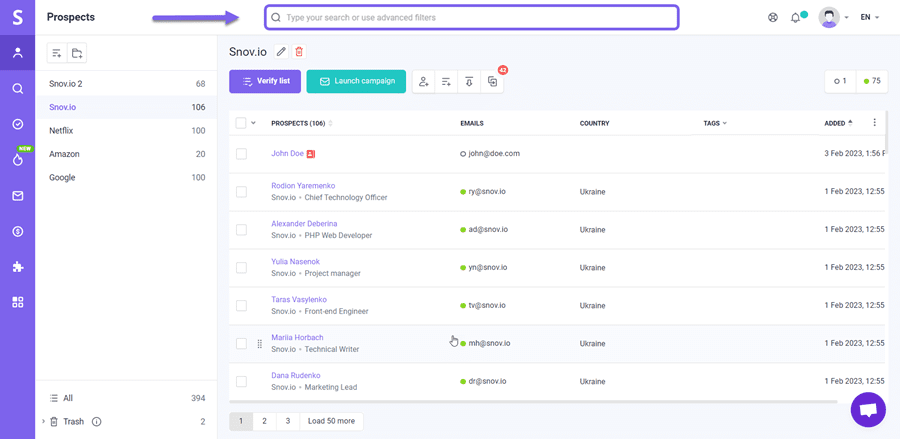Open the dollar deals sidebar icon
The width and height of the screenshot is (900, 439).
18,231
